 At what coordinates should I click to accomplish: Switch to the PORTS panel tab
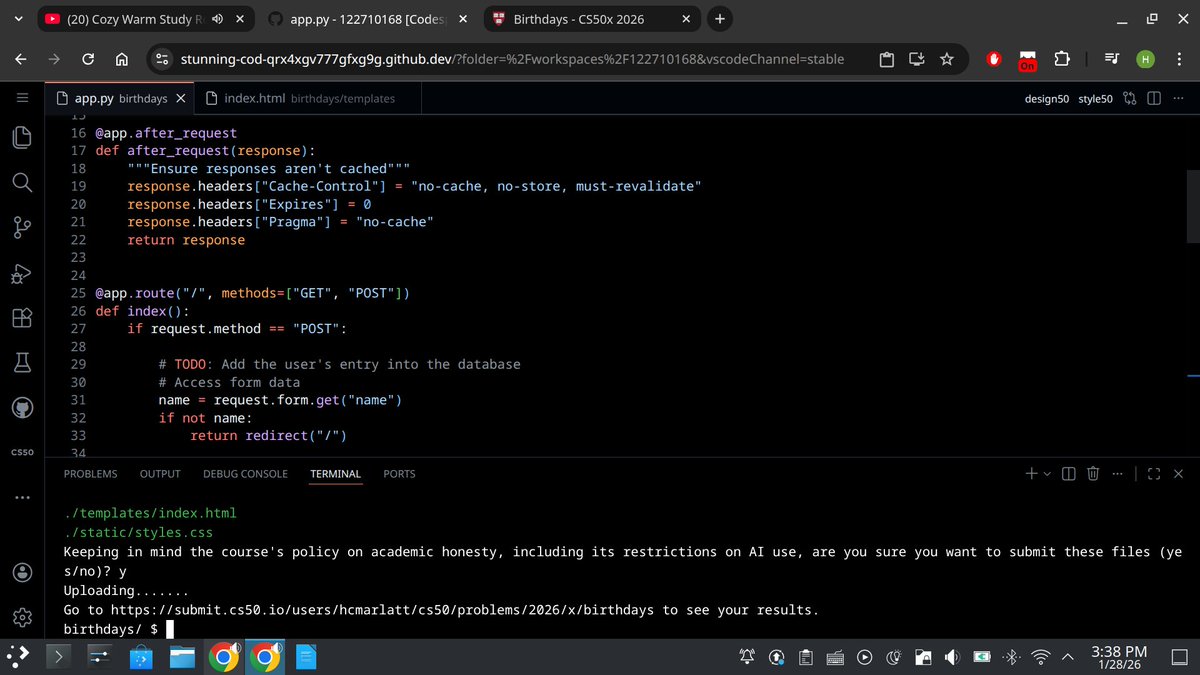tap(399, 474)
